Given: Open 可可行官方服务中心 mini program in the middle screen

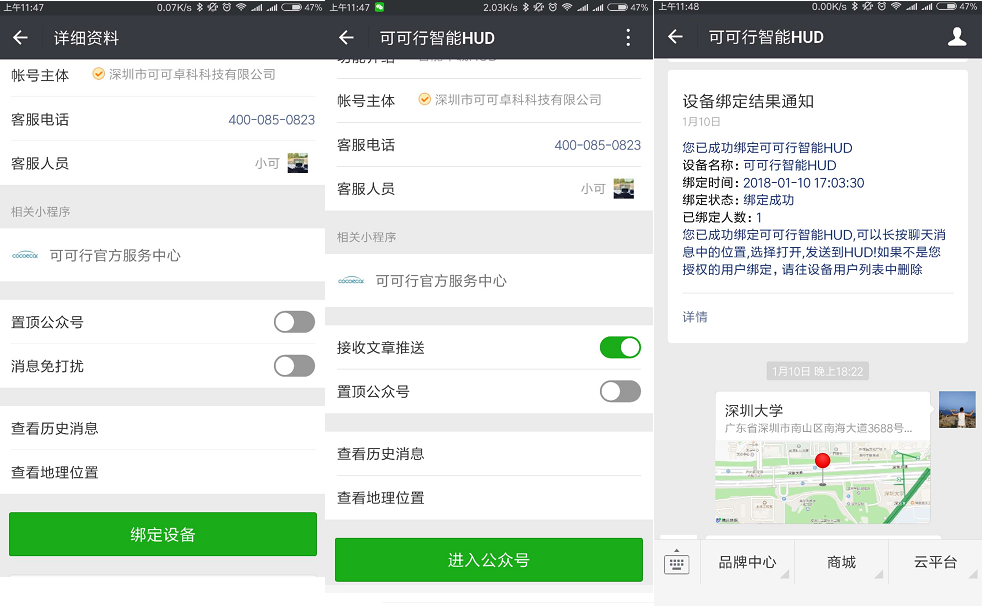Looking at the screenshot, I should click(488, 281).
